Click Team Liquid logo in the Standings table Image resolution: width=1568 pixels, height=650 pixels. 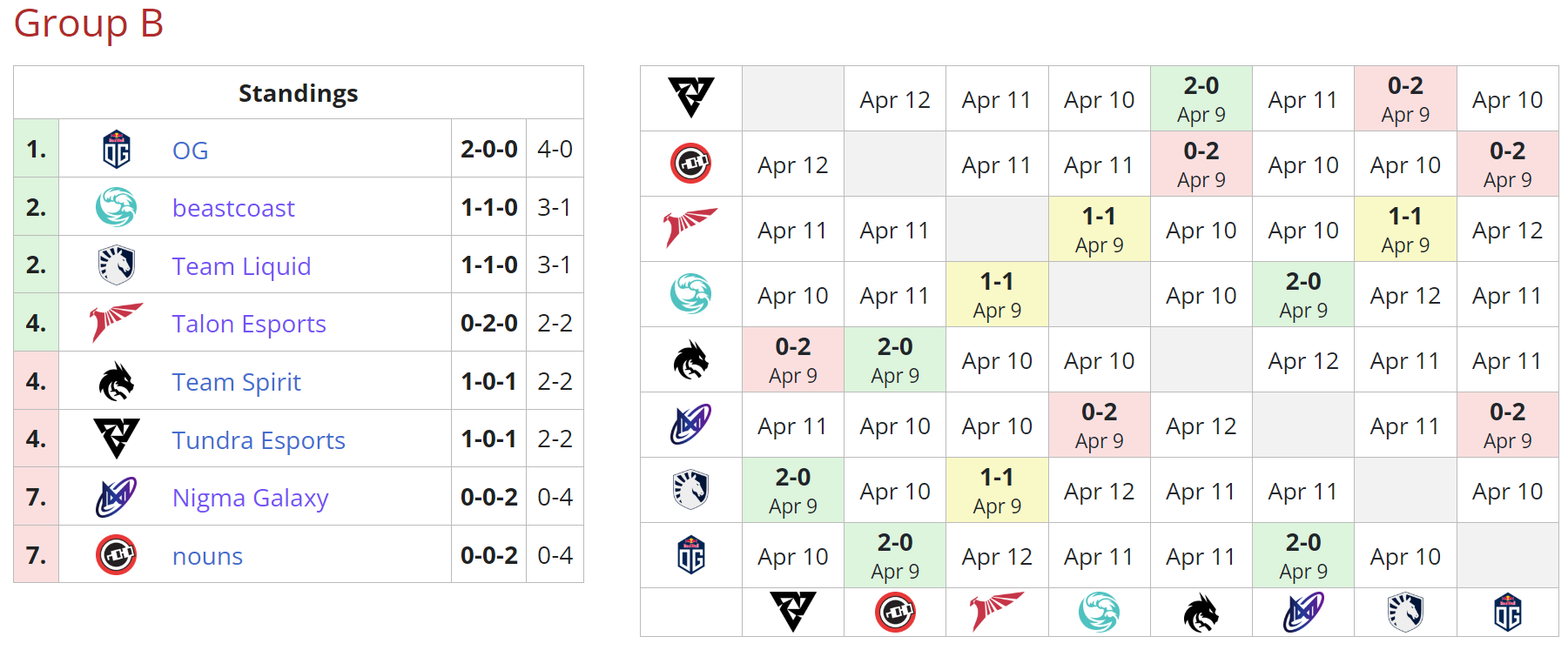[117, 265]
